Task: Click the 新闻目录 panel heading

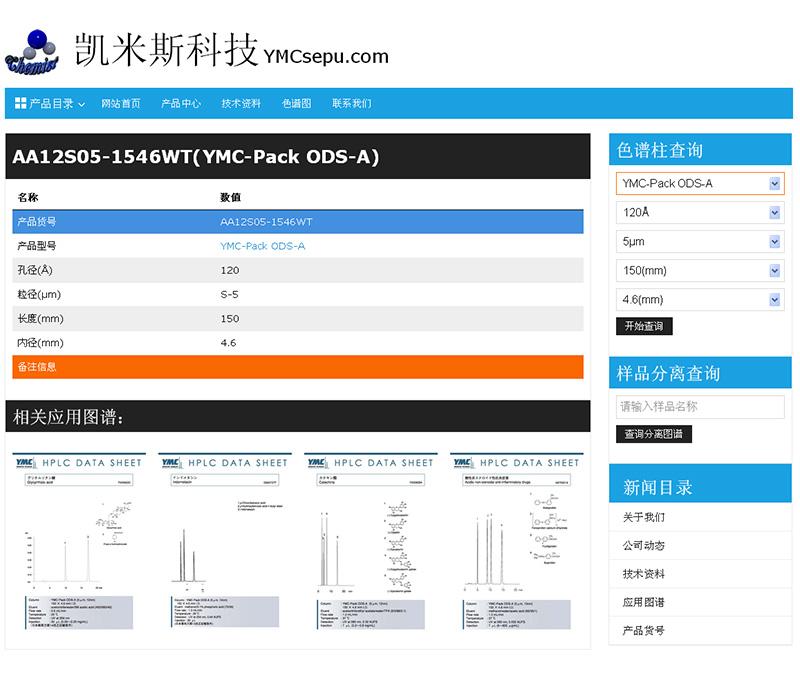Action: click(x=657, y=487)
